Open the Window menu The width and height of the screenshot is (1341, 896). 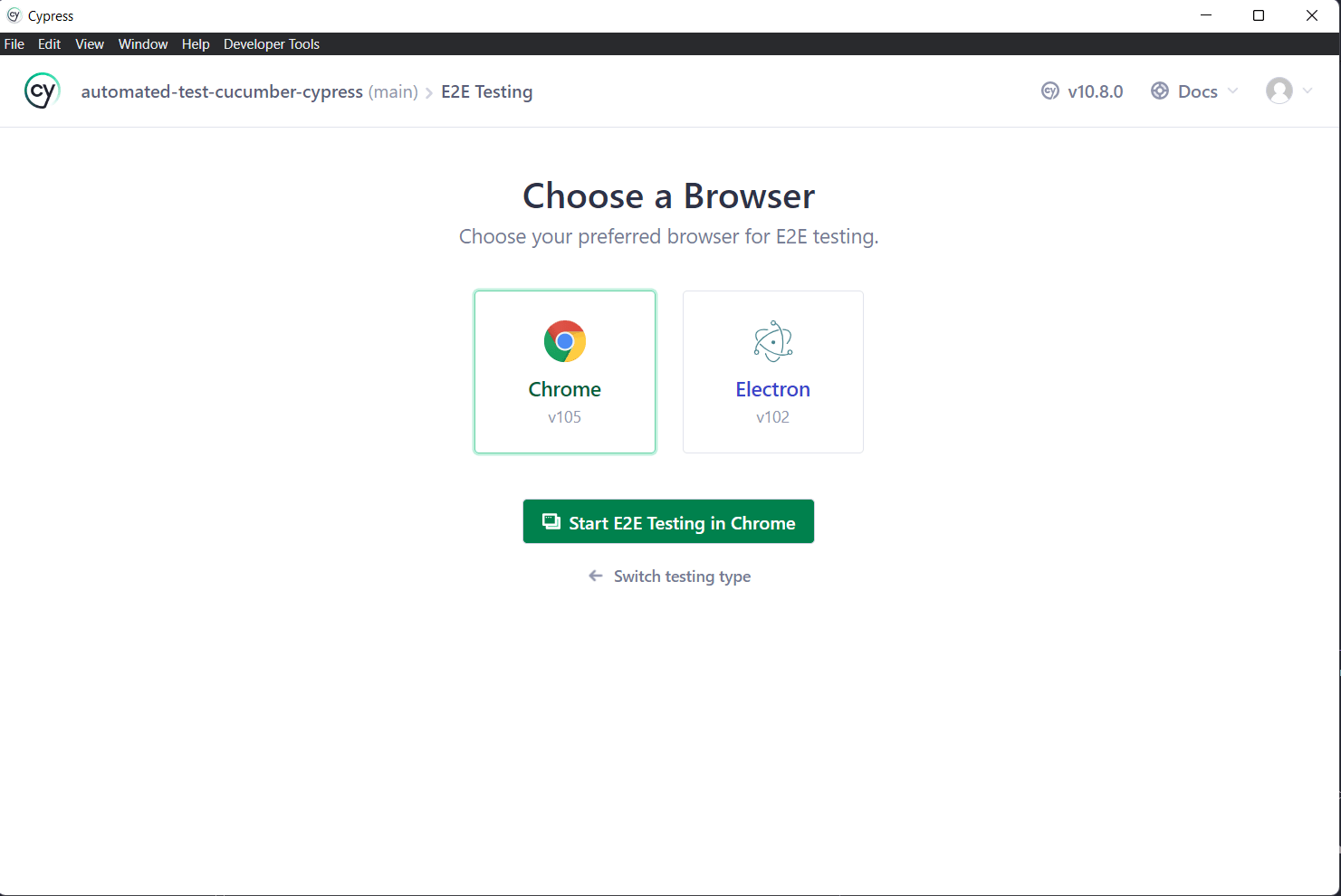pos(142,43)
